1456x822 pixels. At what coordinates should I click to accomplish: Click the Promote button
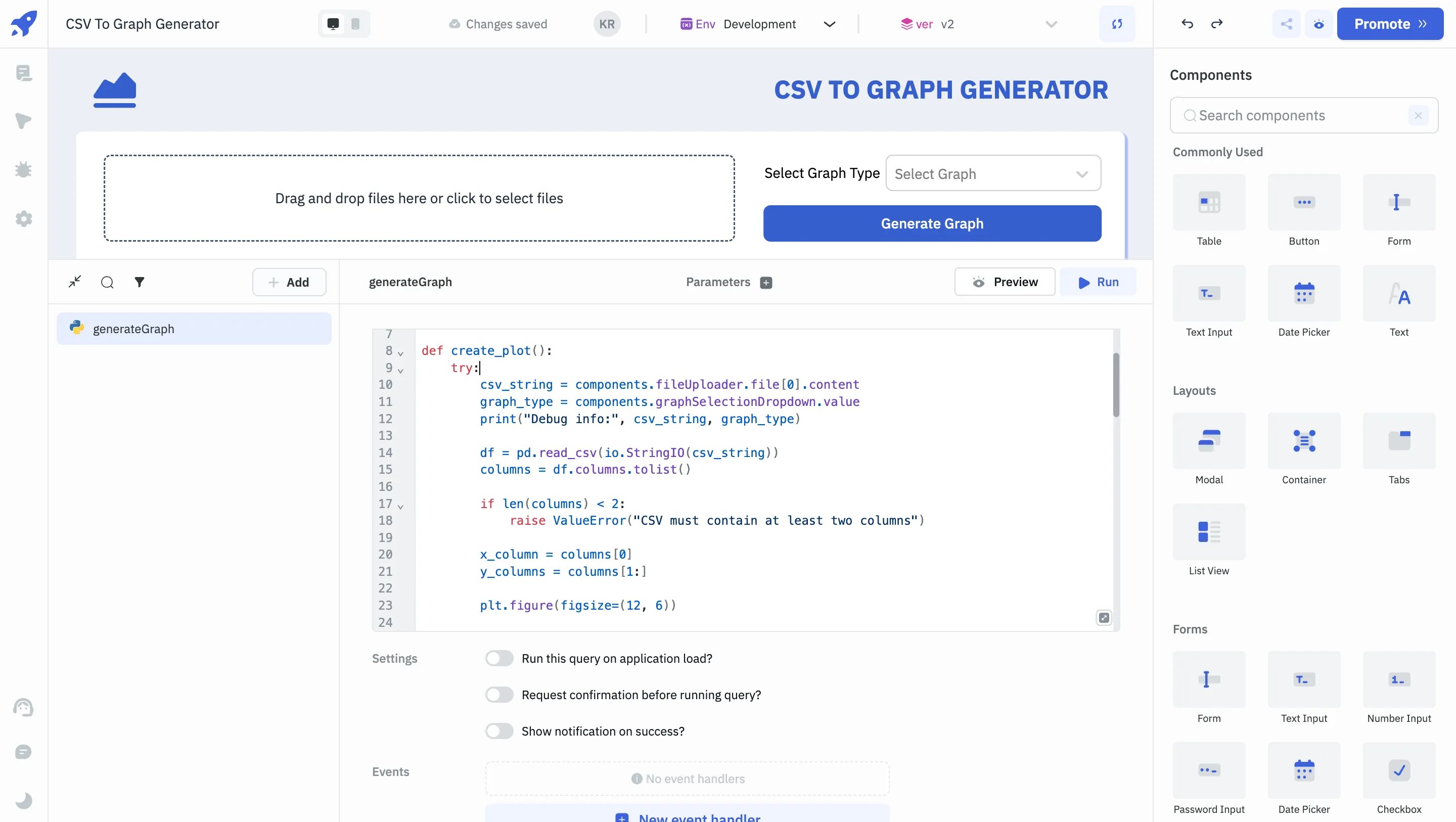point(1389,24)
